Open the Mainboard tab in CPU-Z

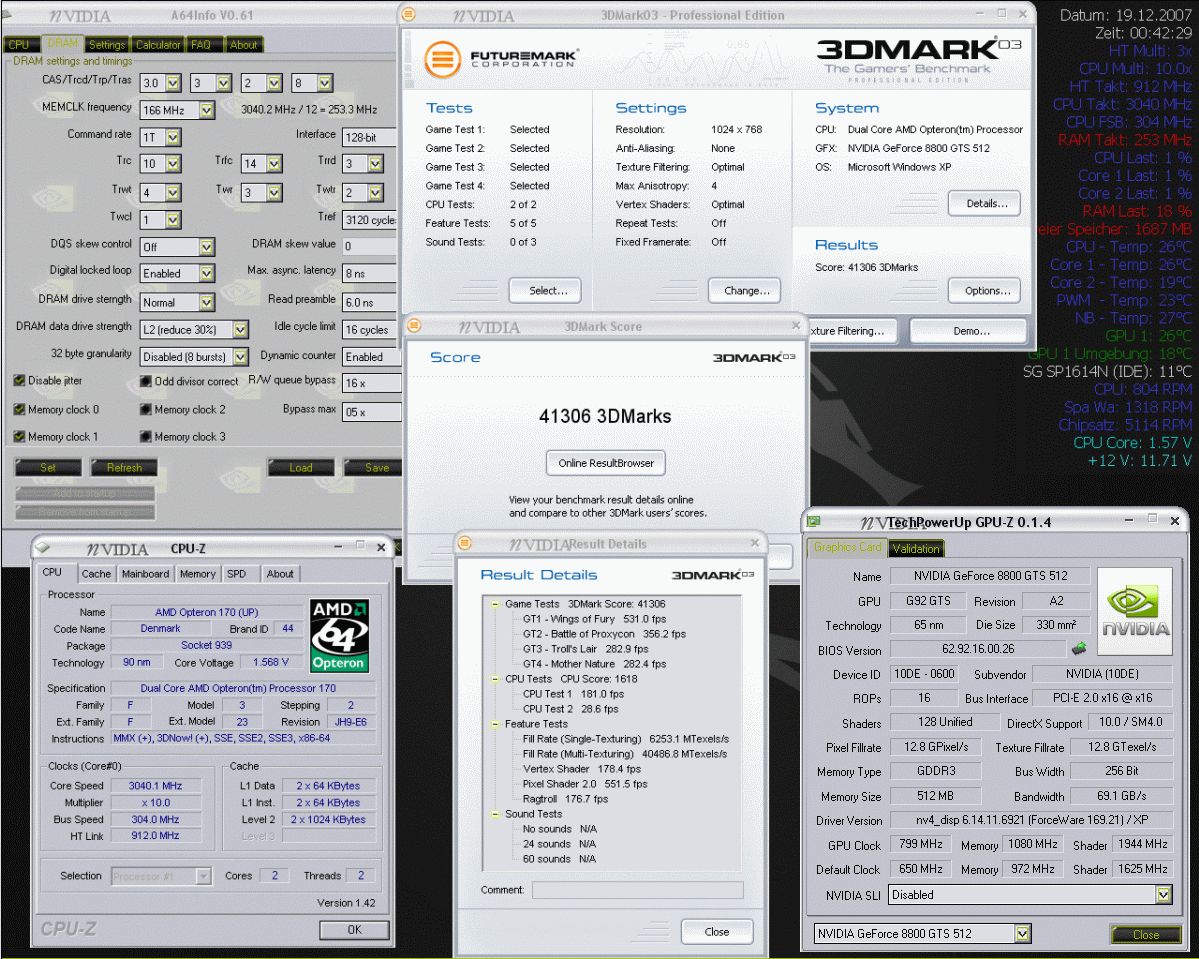(x=145, y=574)
